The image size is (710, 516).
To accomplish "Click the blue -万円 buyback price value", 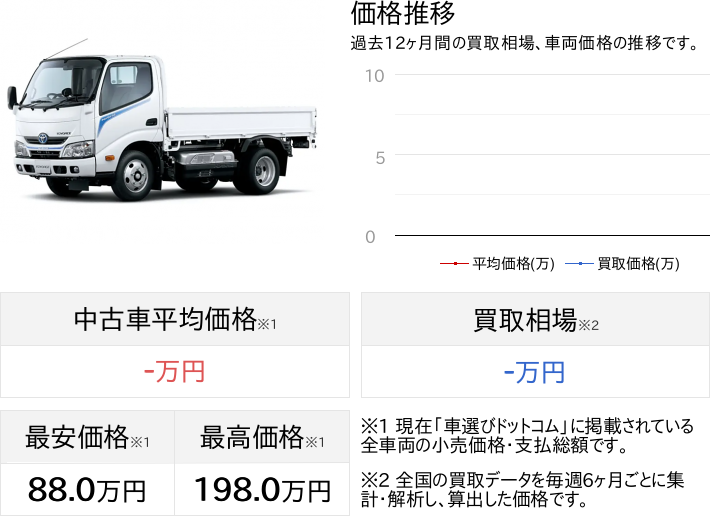I will [534, 373].
